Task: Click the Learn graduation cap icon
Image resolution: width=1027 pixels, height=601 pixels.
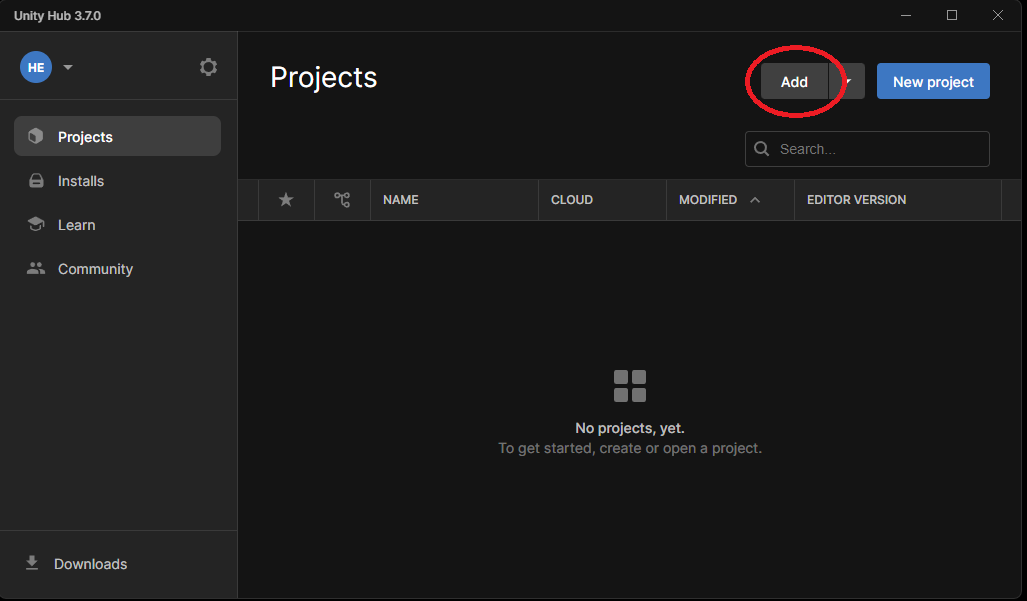Action: (36, 224)
